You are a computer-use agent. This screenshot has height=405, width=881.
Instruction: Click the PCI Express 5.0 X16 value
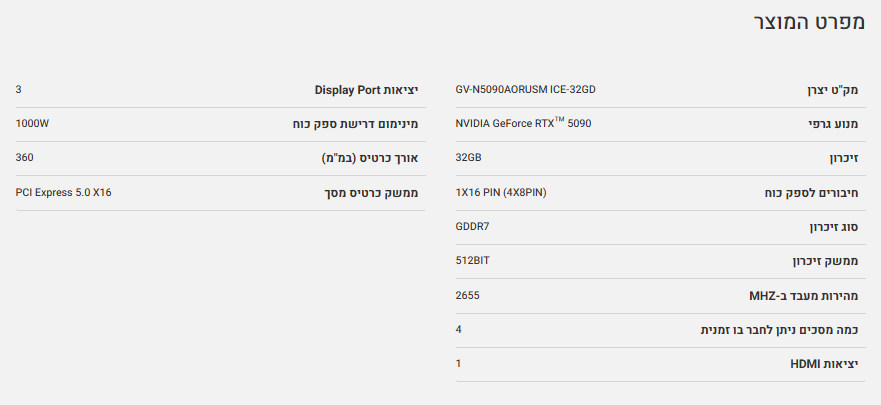pos(71,192)
